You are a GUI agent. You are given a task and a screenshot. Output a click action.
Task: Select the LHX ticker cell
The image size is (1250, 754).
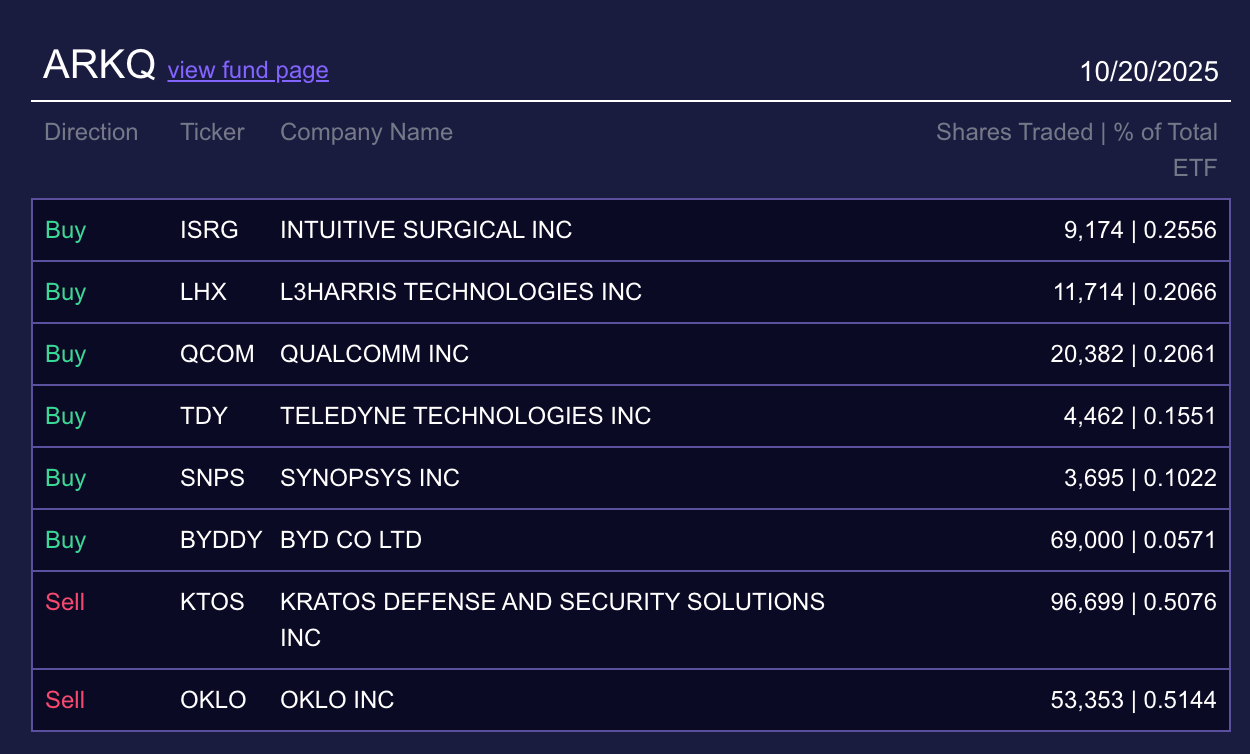click(x=203, y=292)
